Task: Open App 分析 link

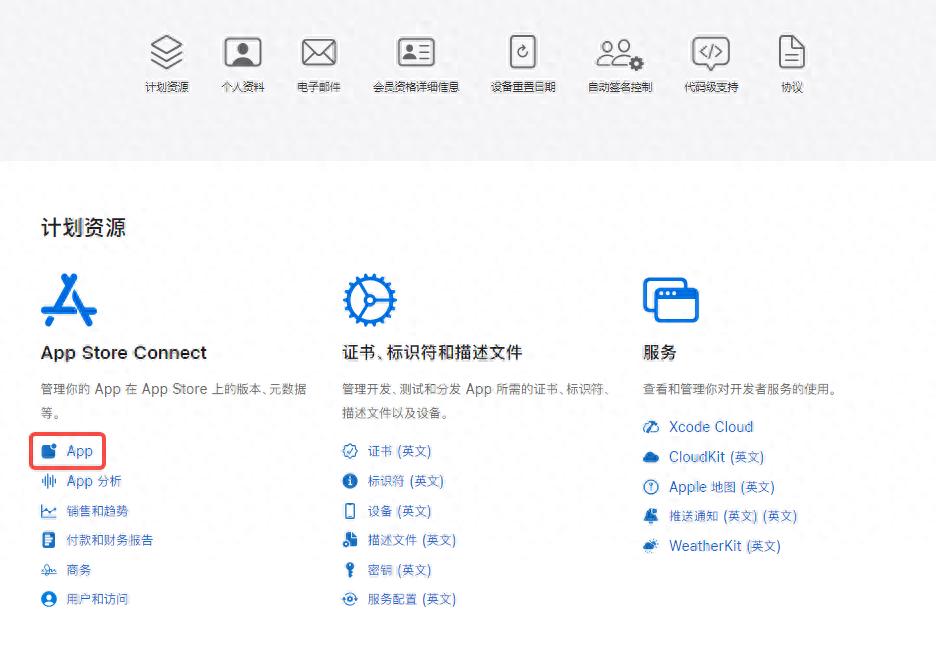Action: pyautogui.click(x=93, y=481)
